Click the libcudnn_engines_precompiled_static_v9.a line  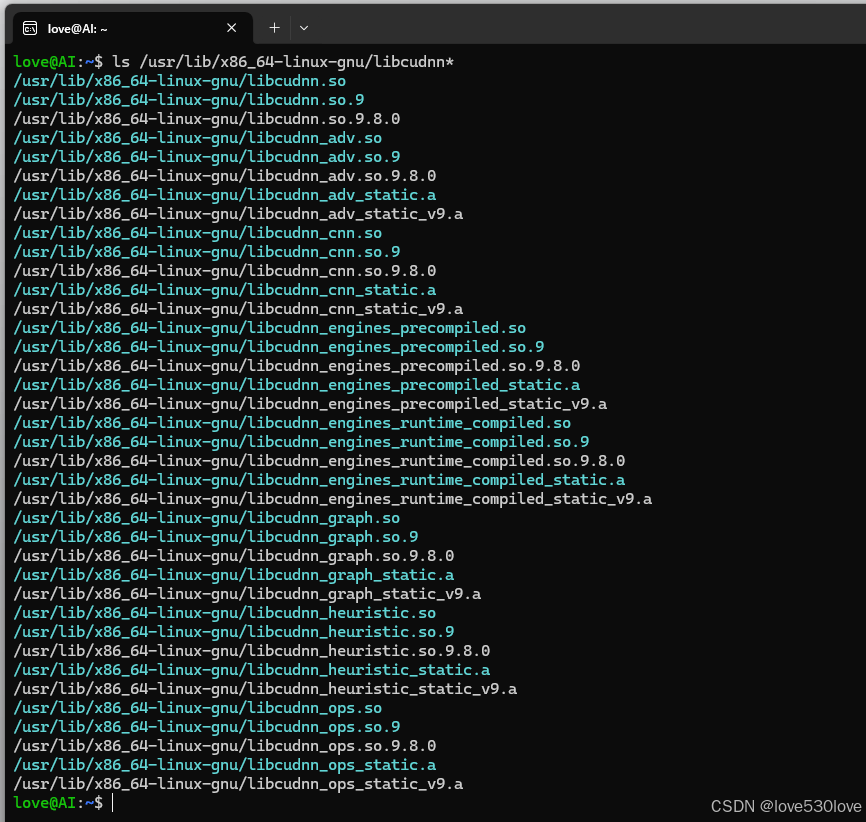310,404
